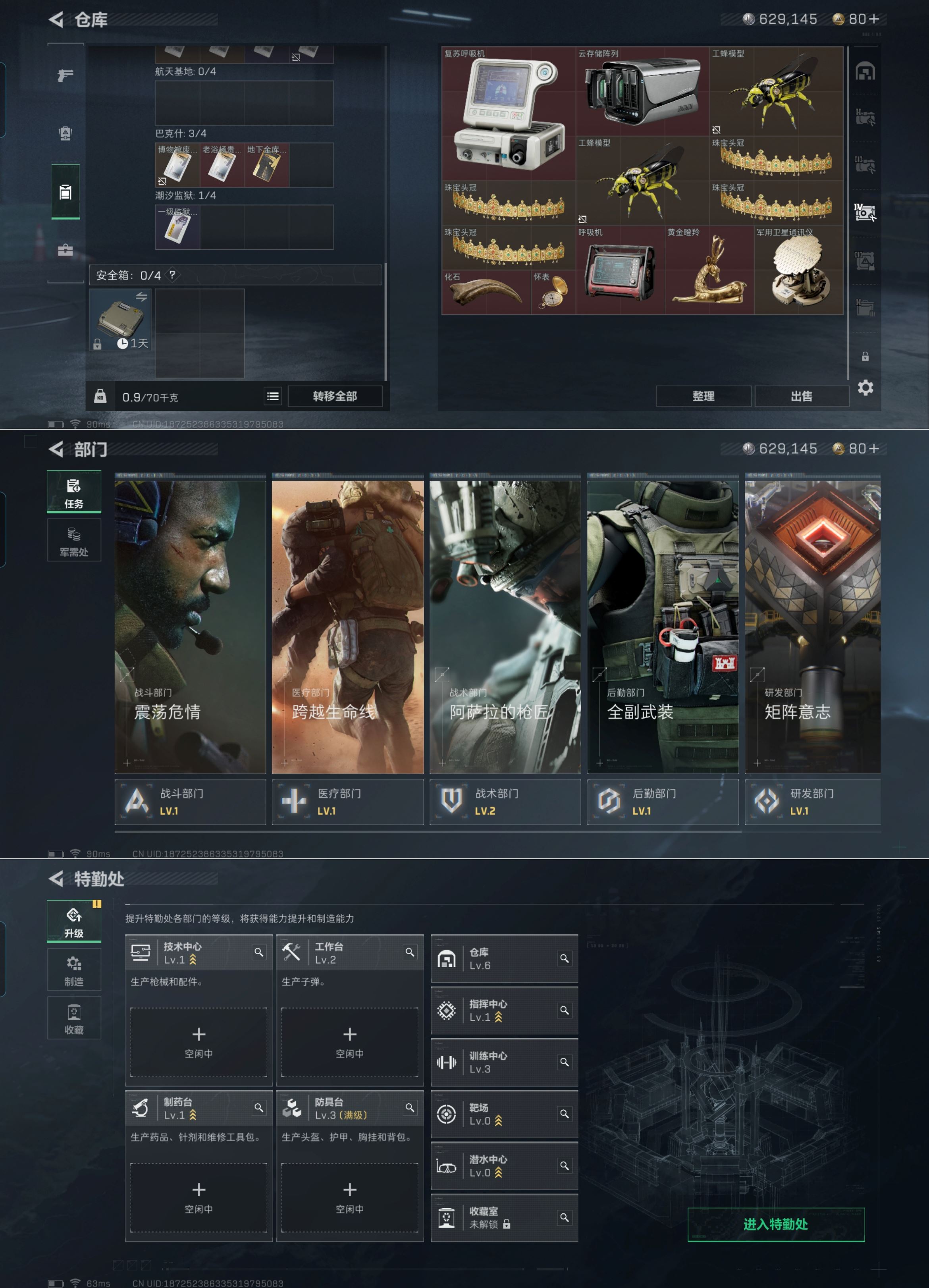Click the help question mark beside 安全箱
Screen dimensions: 929x1288
172,275
